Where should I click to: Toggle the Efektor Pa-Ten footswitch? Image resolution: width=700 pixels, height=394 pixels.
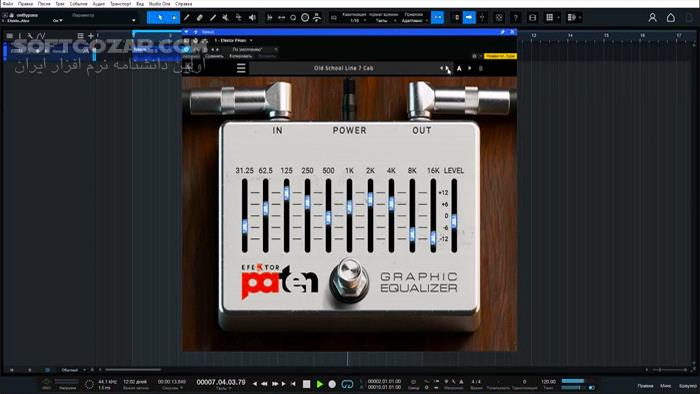[349, 281]
